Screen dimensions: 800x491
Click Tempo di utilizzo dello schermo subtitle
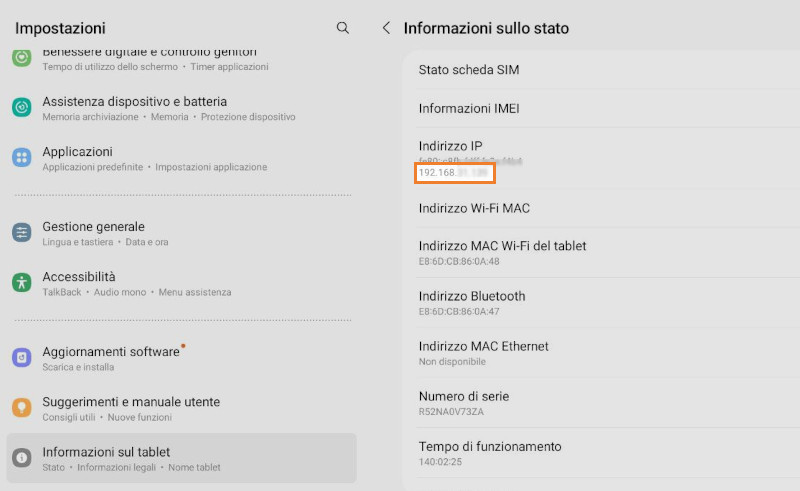coord(110,67)
